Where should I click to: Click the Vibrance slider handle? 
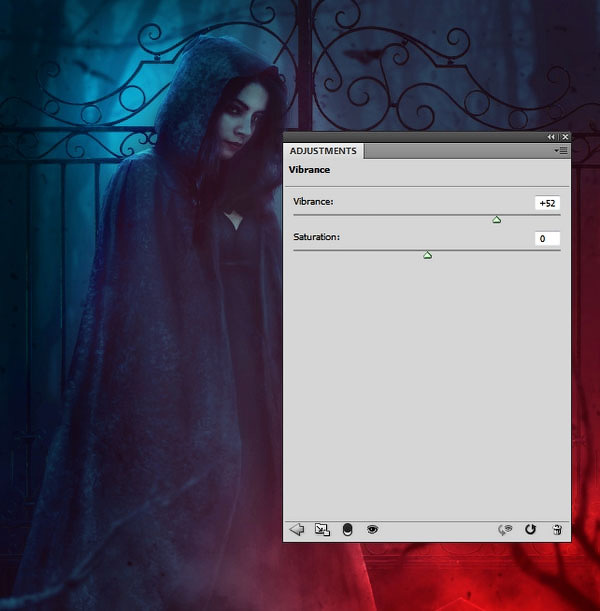[x=496, y=220]
